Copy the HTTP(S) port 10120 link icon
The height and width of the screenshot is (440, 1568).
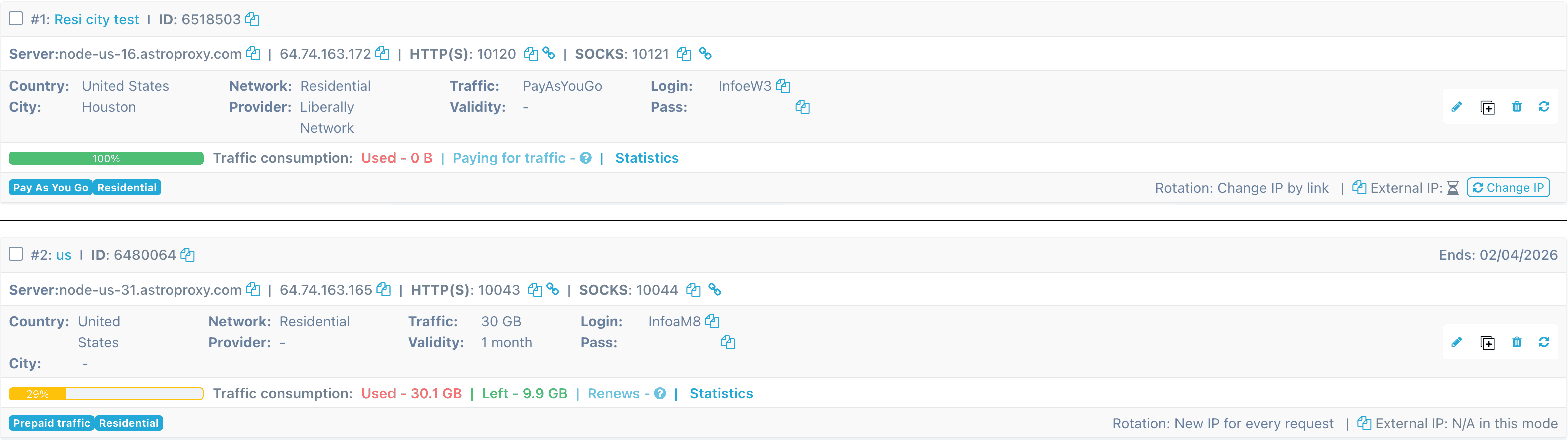(549, 54)
